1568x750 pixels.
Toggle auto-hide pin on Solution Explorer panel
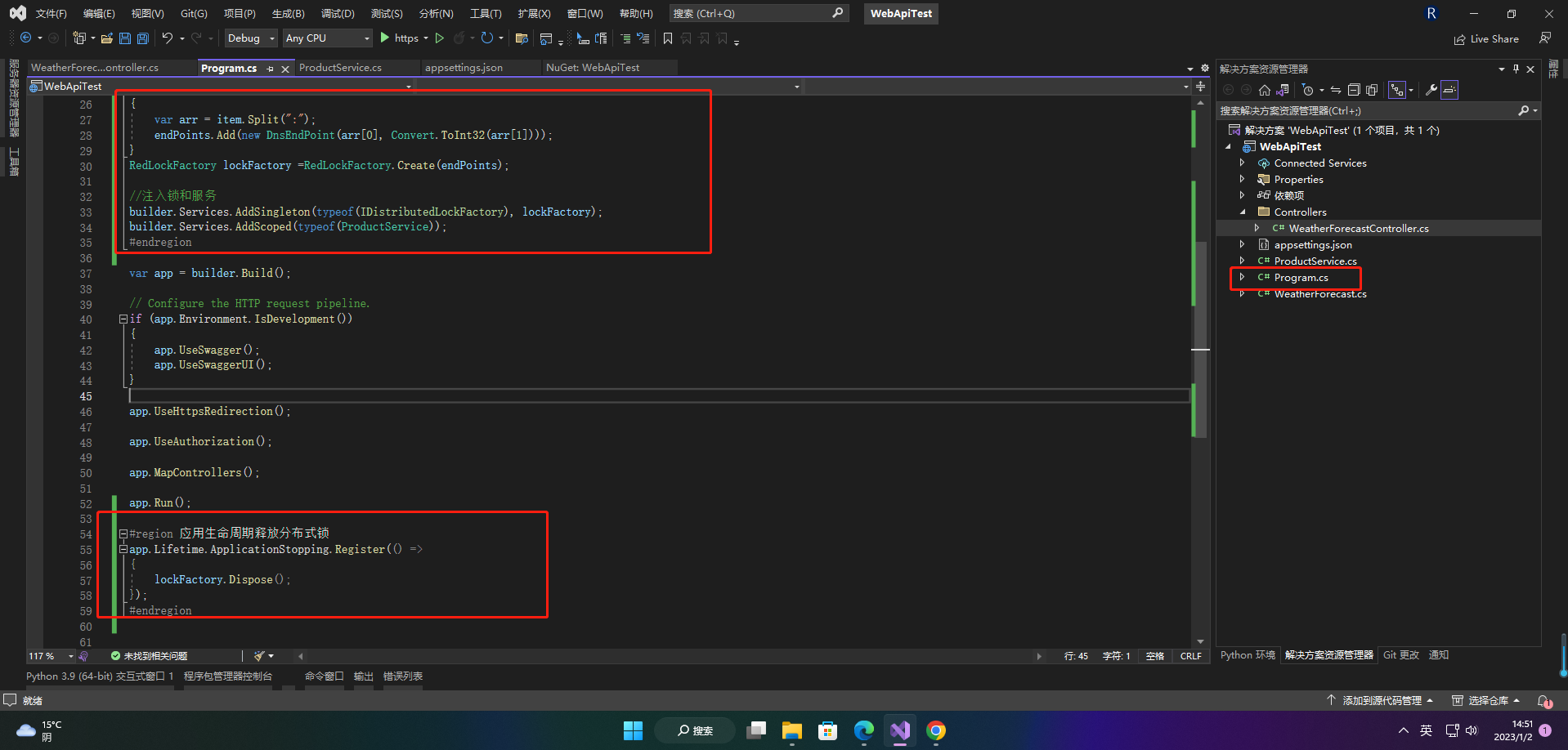point(1516,69)
